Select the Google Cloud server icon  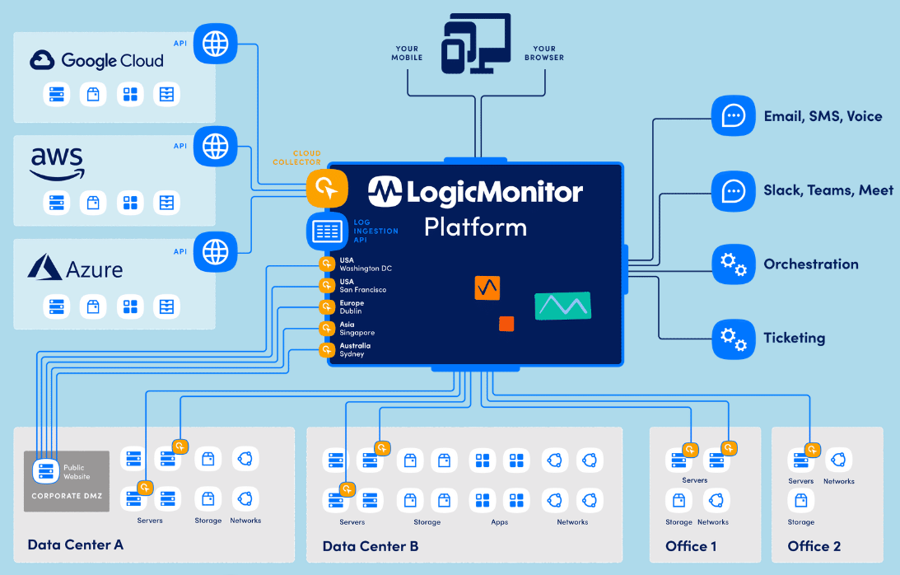56,94
